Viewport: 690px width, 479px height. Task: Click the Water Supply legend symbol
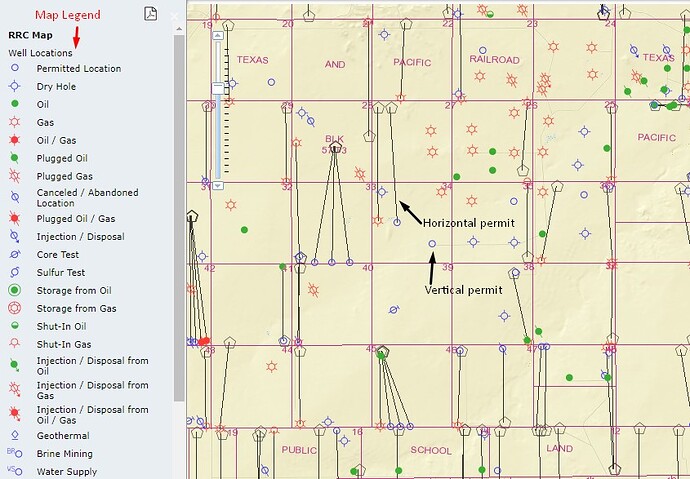point(14,471)
